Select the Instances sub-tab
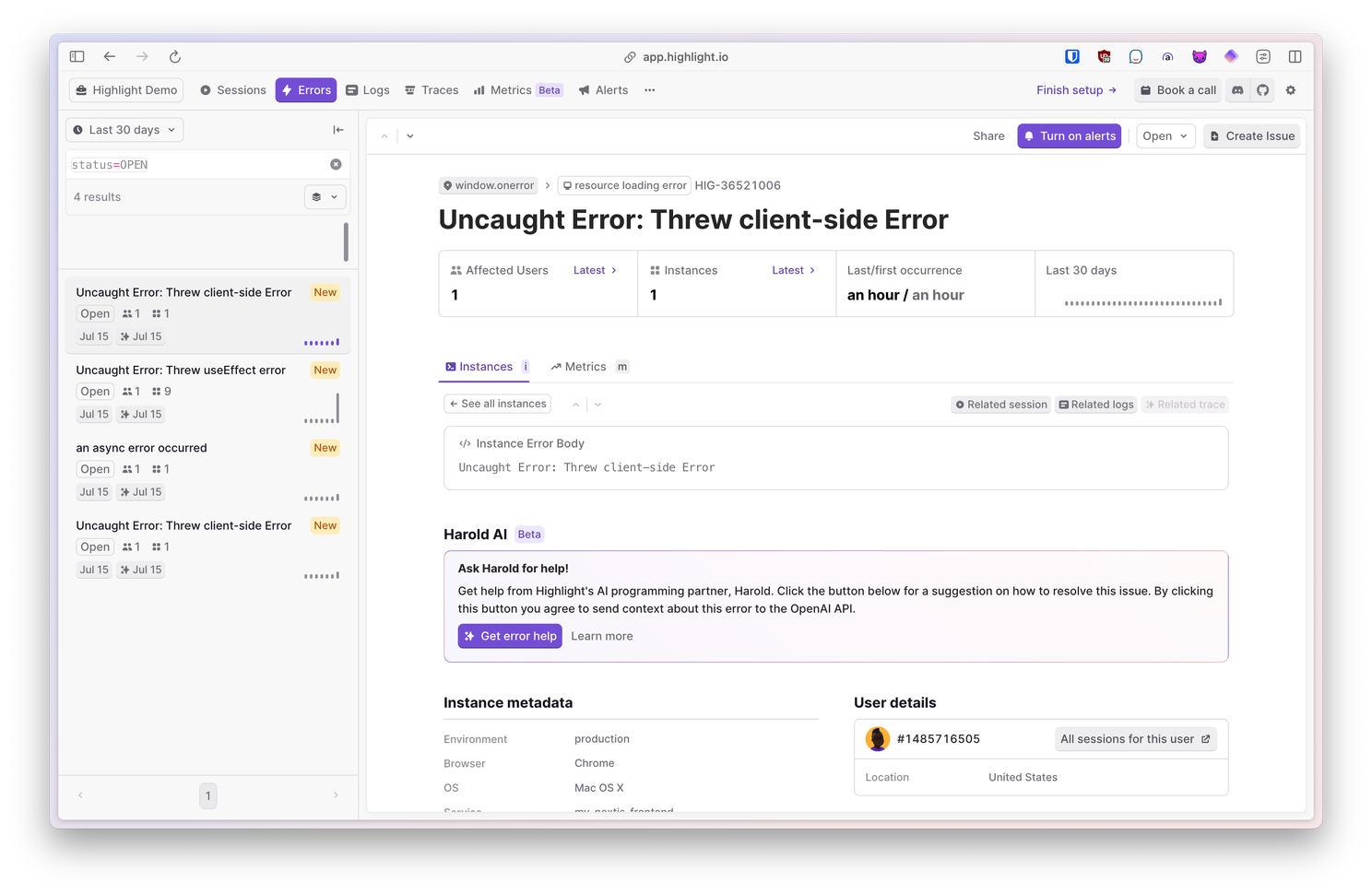 [x=485, y=367]
